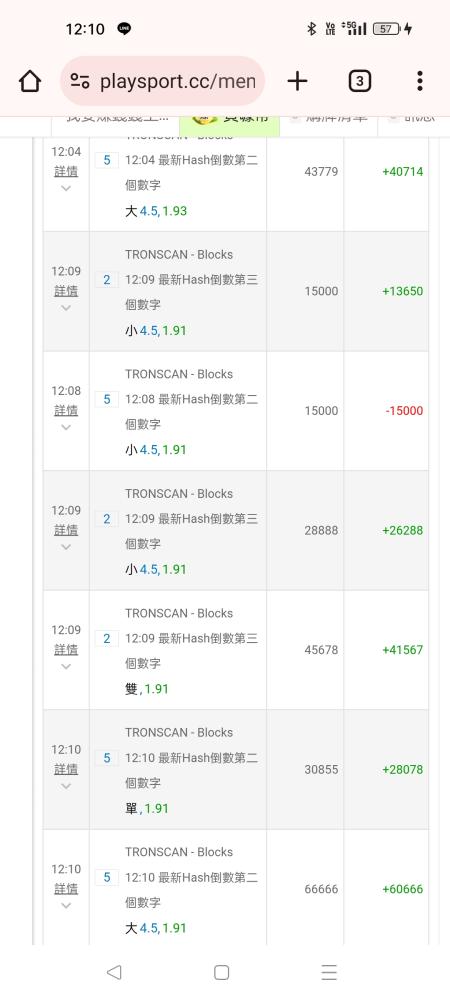Image resolution: width=450 pixels, height=1000 pixels.
Task: Expand chevron under 12:04 row details
Action: [66, 188]
